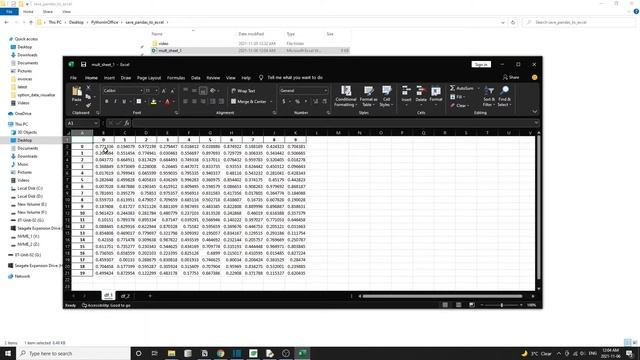
Task: Toggle Merge & Center
Action: click(x=249, y=101)
